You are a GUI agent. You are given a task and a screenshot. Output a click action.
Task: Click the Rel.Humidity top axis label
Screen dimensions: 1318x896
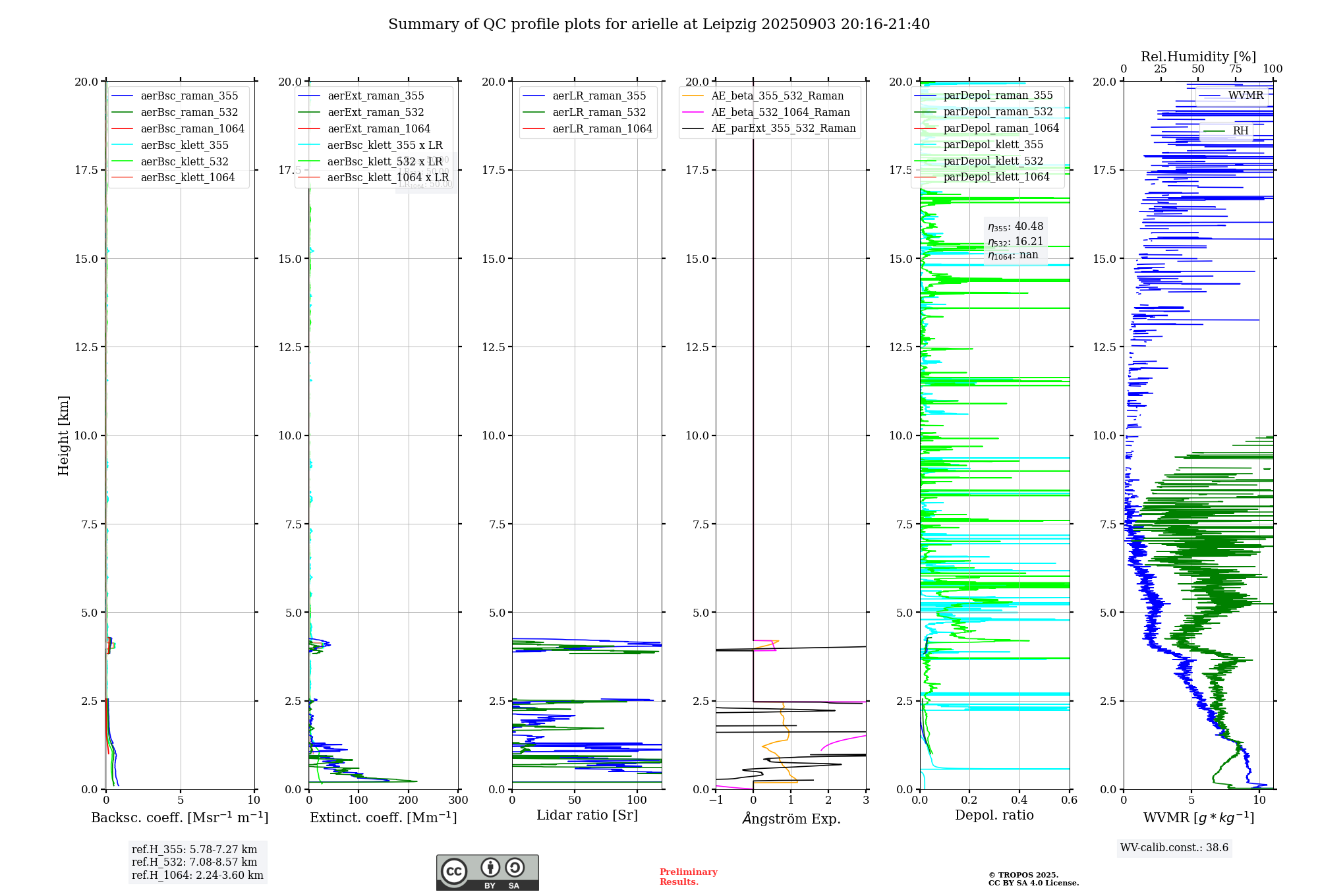point(1198,57)
